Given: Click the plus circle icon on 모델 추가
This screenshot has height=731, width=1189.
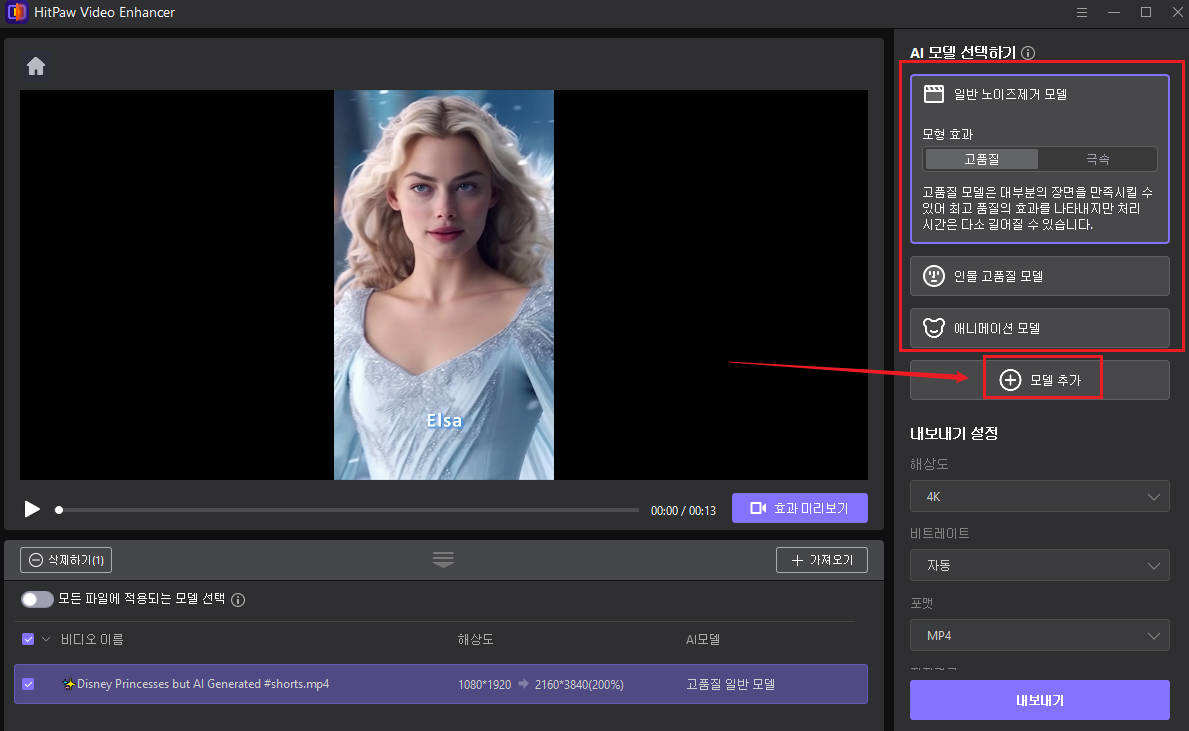Looking at the screenshot, I should click(x=1010, y=380).
